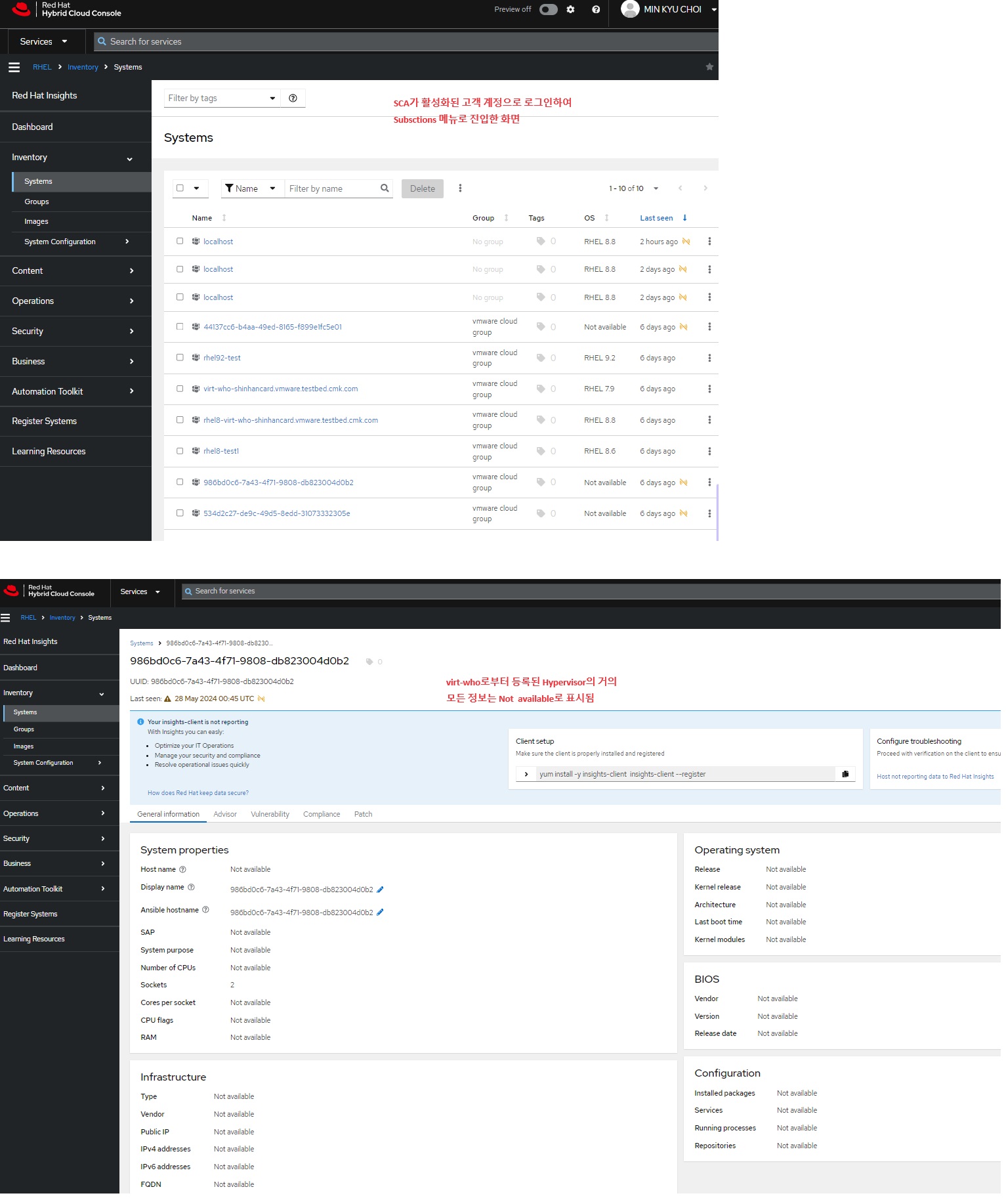The image size is (1006, 1204).
Task: Open the Filter by tags dropdown
Action: 222,98
